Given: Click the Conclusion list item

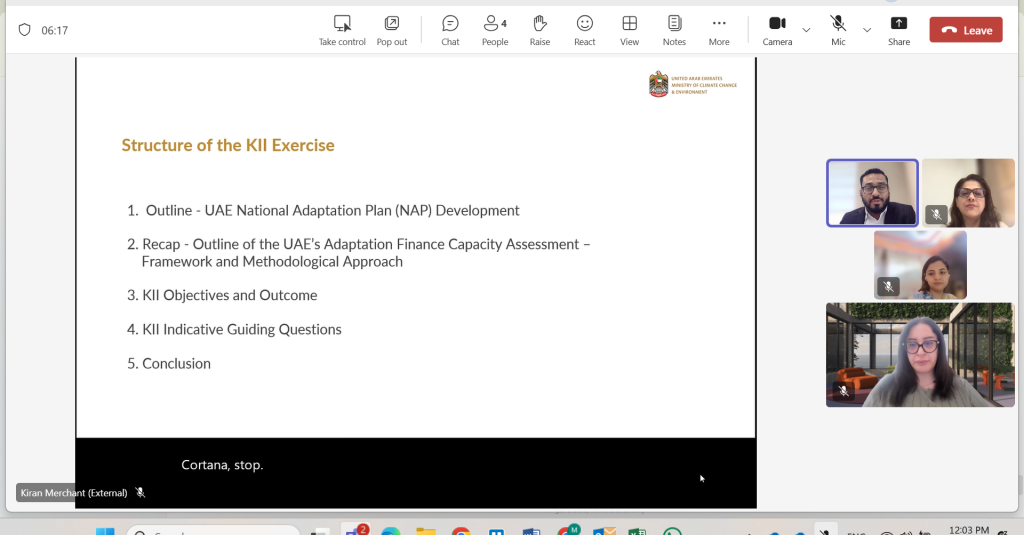Looking at the screenshot, I should click(x=168, y=363).
